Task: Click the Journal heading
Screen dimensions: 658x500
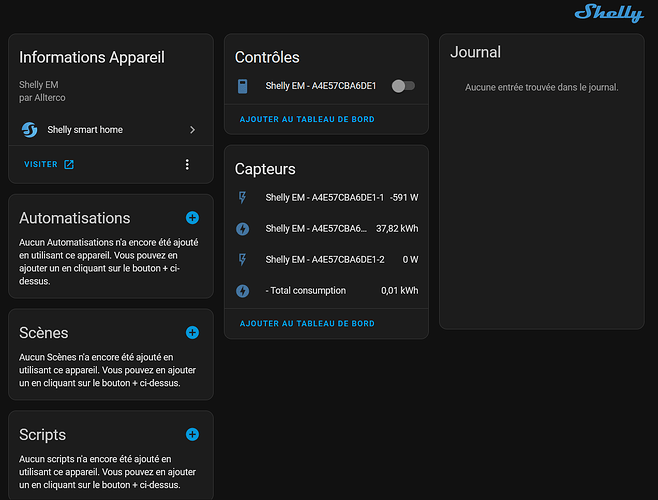Action: tap(475, 52)
